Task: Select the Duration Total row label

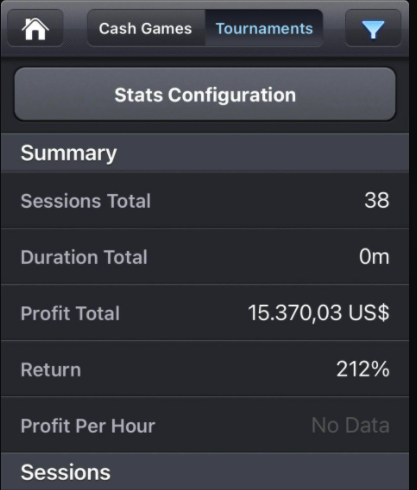Action: pos(84,257)
